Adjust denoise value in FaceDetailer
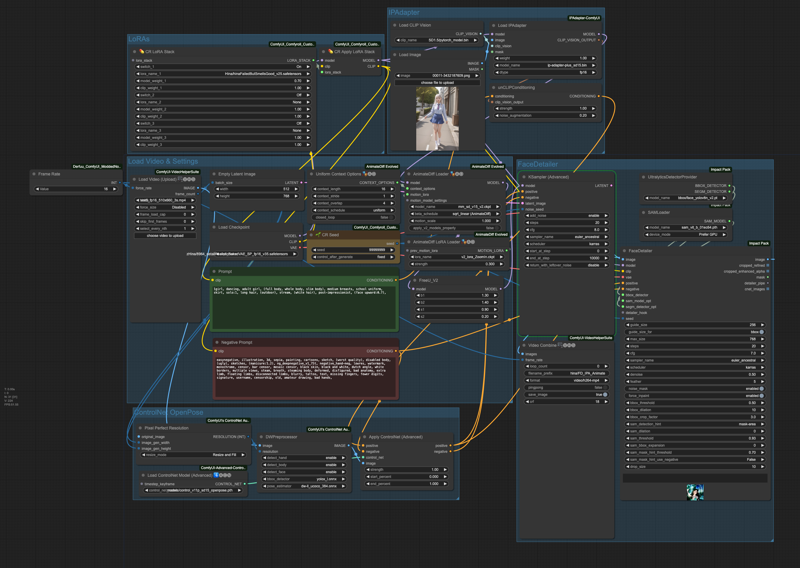Viewport: 800px width, 568px height. 695,374
